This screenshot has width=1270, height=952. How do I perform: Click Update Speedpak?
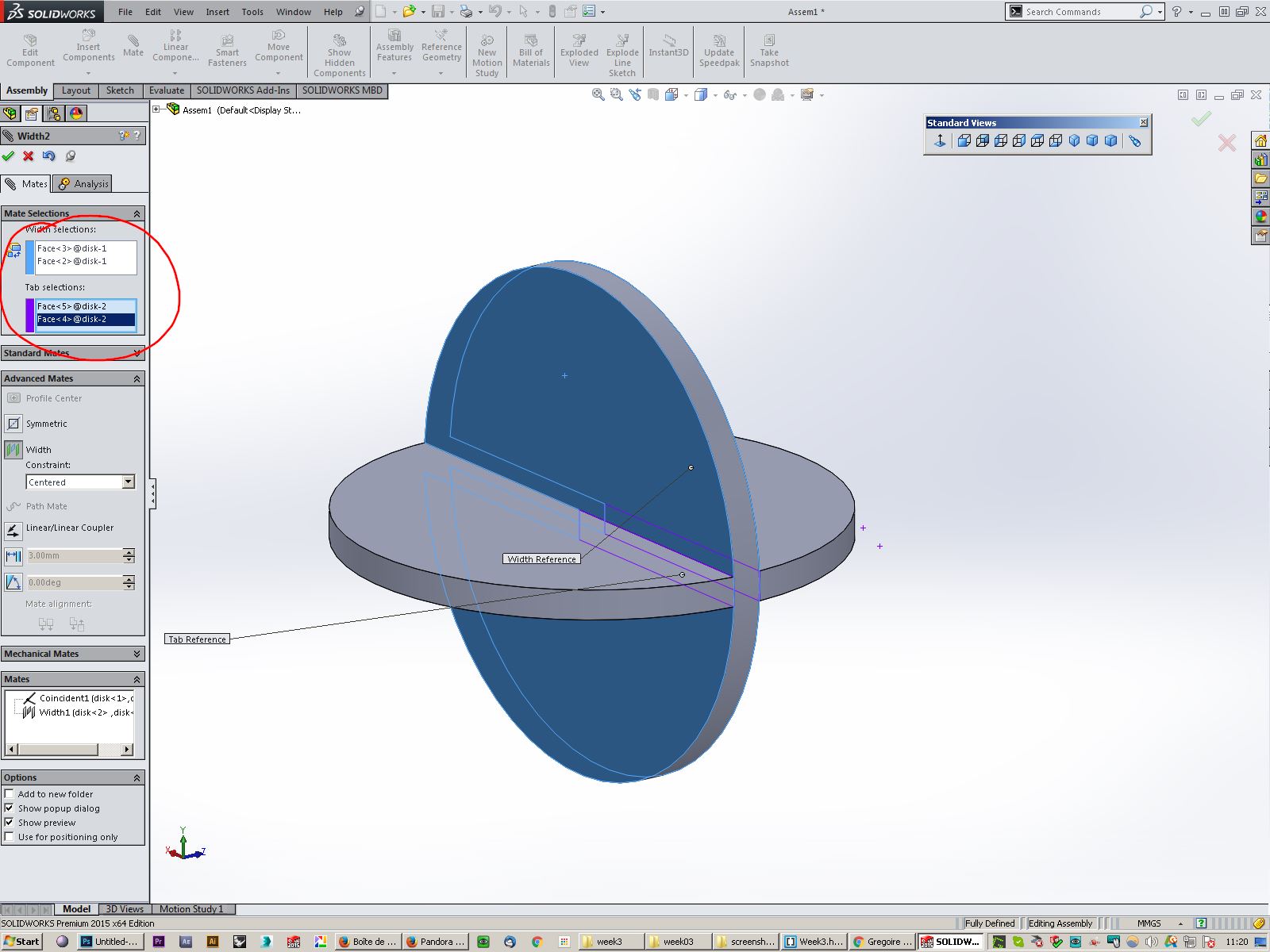[719, 51]
